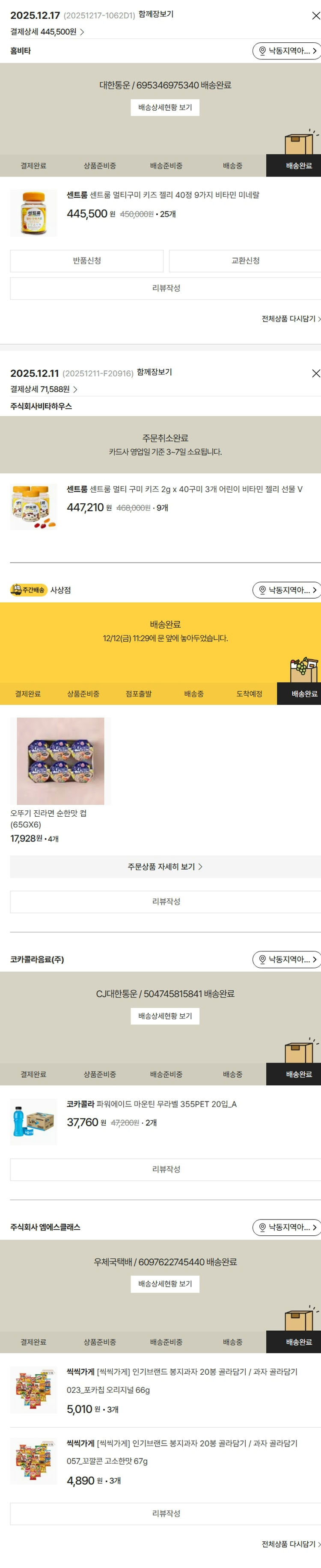
Task: Select 배송완료 step in 홈비타 progress bar
Action: pos(298,165)
